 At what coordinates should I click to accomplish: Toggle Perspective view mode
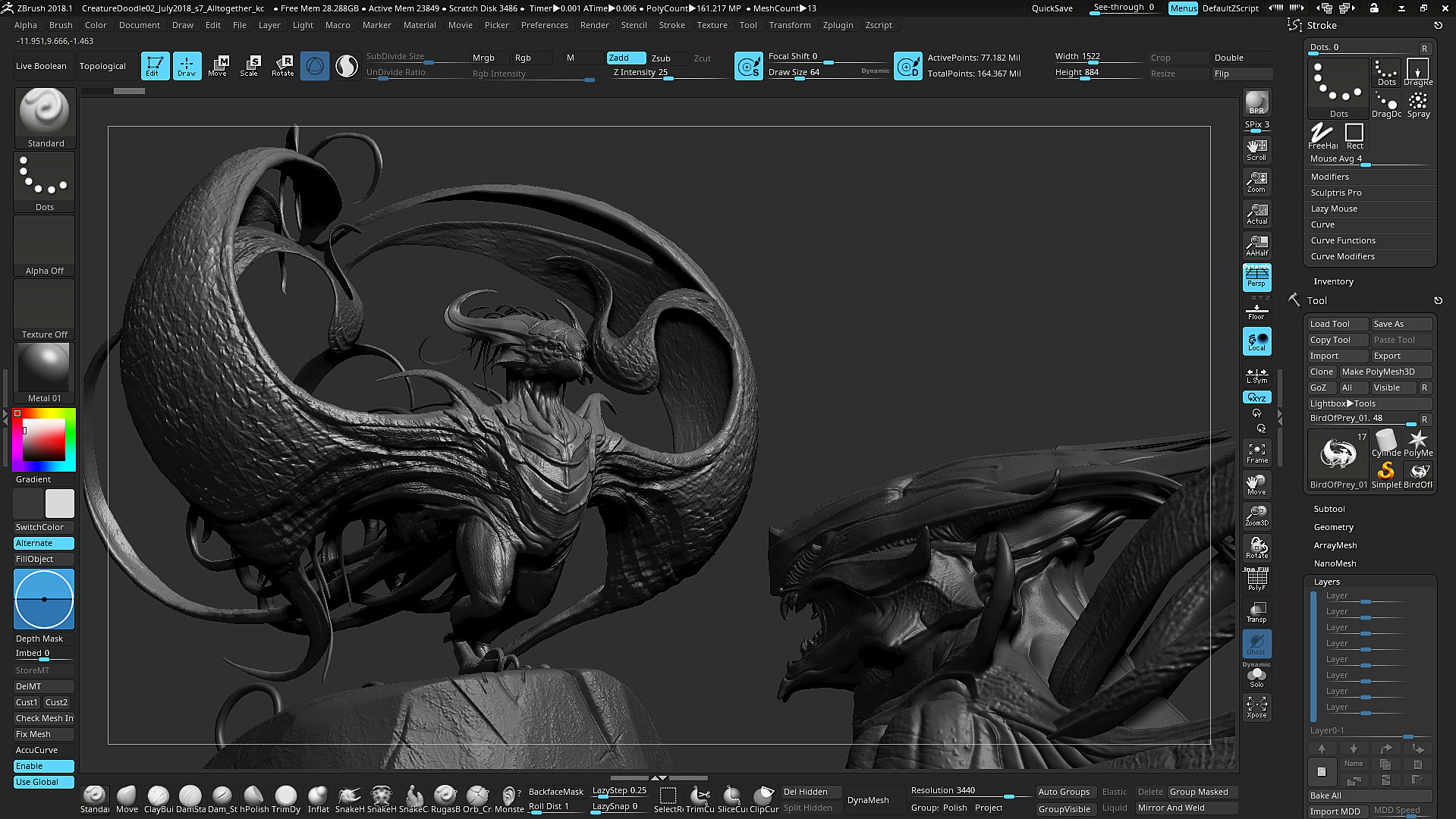[1256, 277]
